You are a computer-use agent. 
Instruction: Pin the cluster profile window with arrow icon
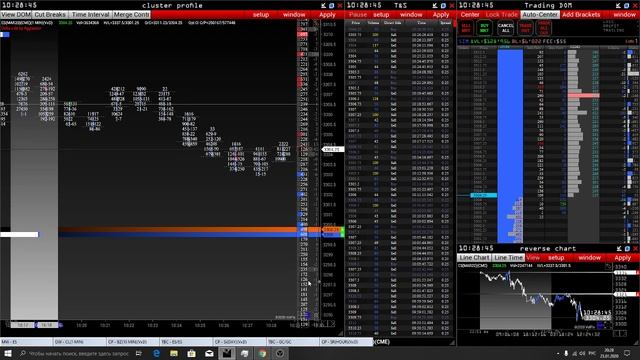(323, 5)
